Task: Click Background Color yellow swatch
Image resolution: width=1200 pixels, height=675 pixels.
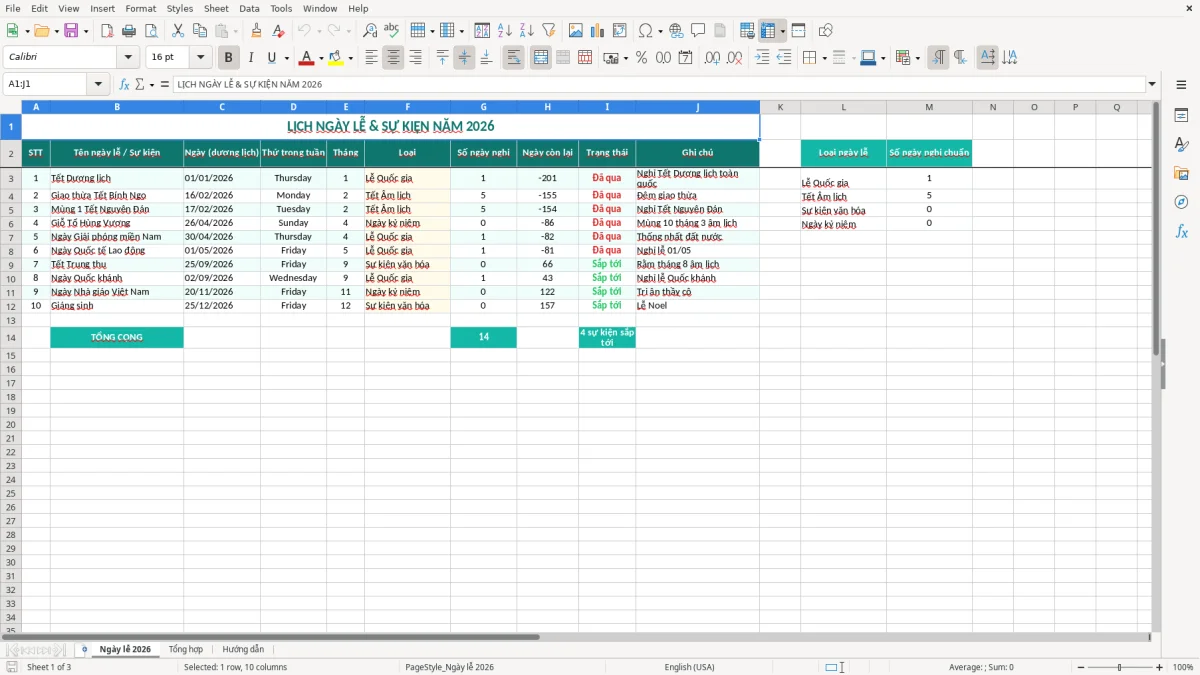Action: (336, 58)
